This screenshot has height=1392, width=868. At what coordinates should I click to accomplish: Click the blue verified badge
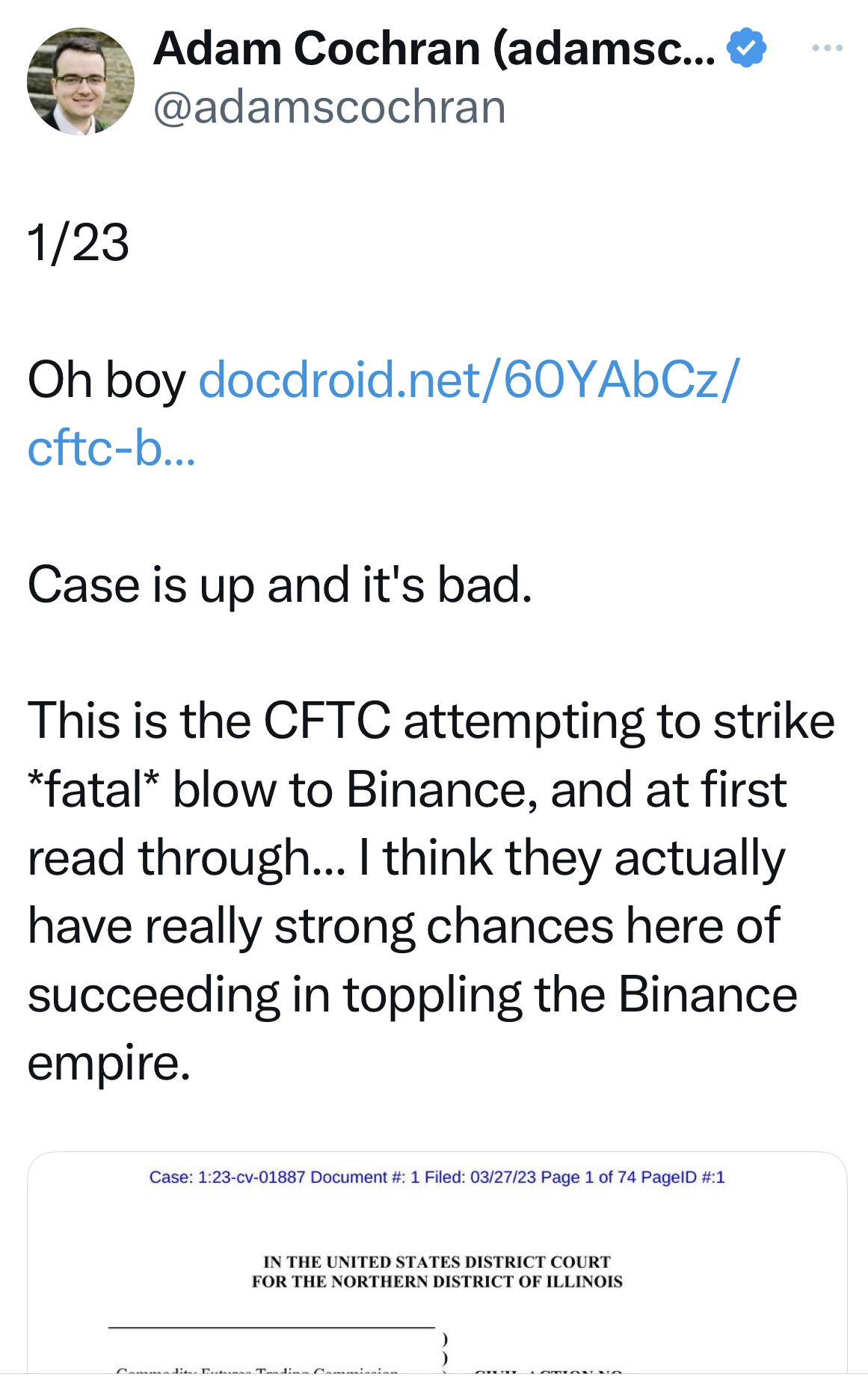click(746, 48)
